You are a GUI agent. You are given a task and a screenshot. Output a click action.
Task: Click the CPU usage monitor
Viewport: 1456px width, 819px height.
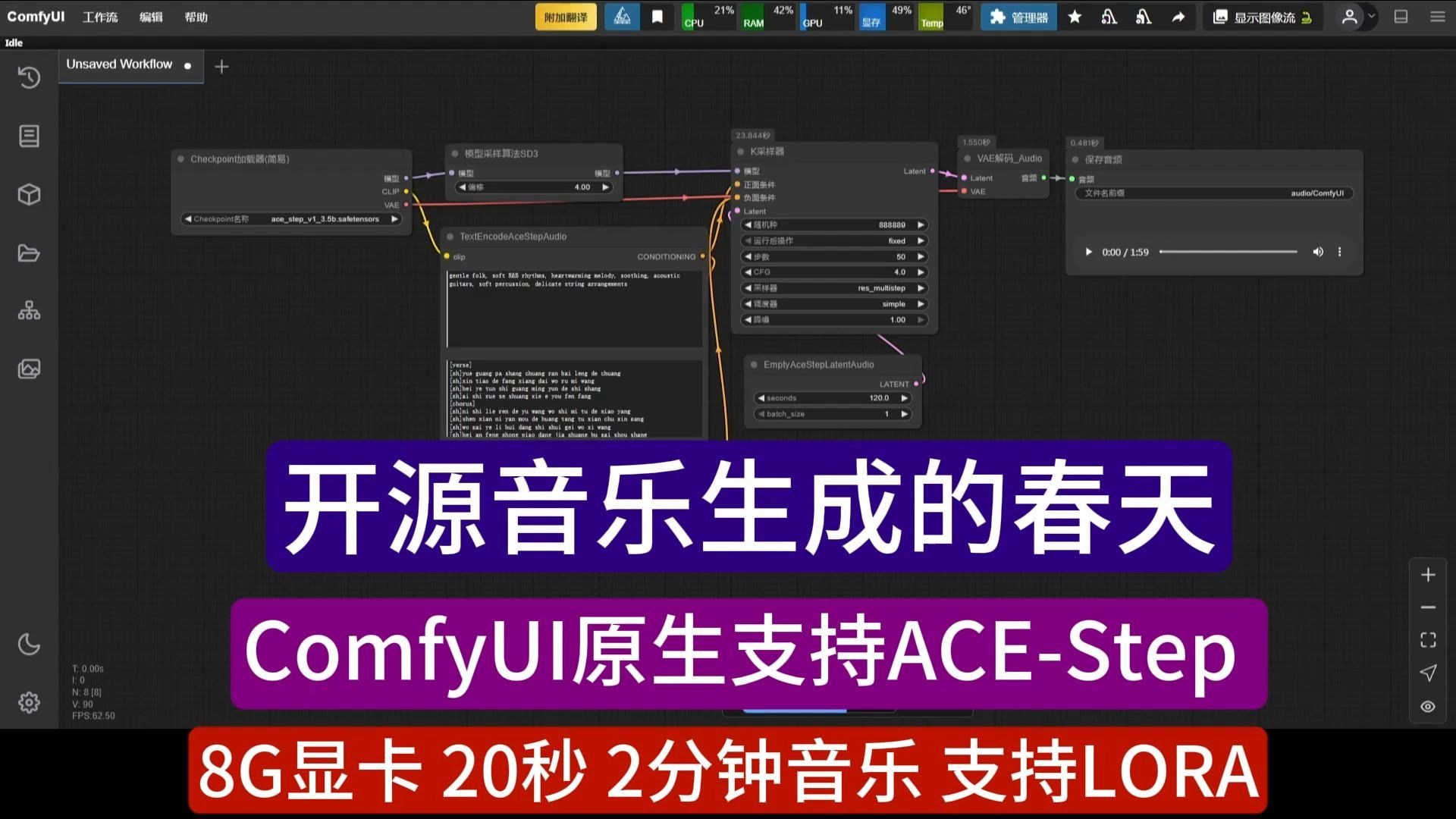[x=708, y=17]
